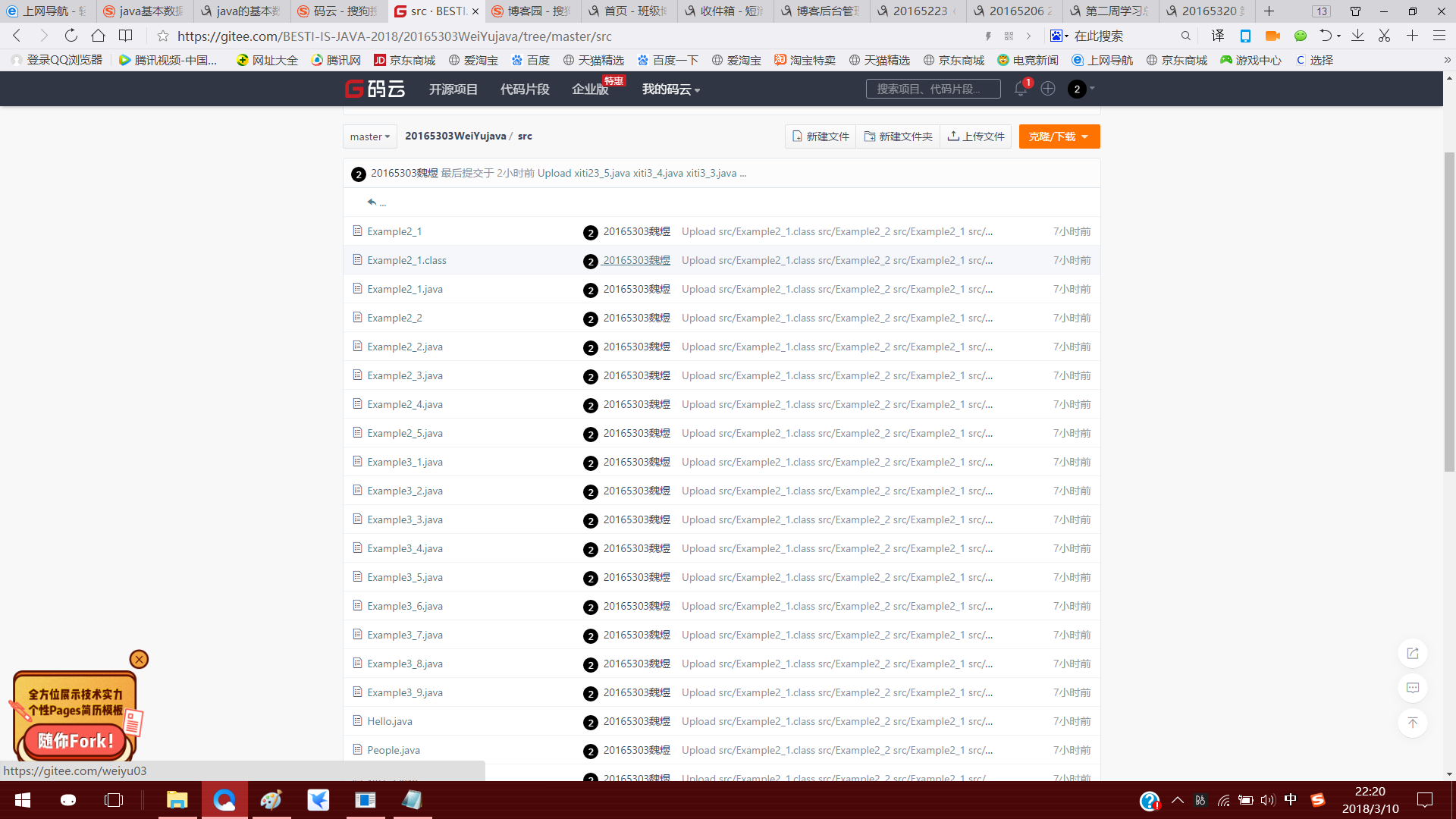
Task: Expand the bookmarks overflow chevron
Action: (1447, 60)
